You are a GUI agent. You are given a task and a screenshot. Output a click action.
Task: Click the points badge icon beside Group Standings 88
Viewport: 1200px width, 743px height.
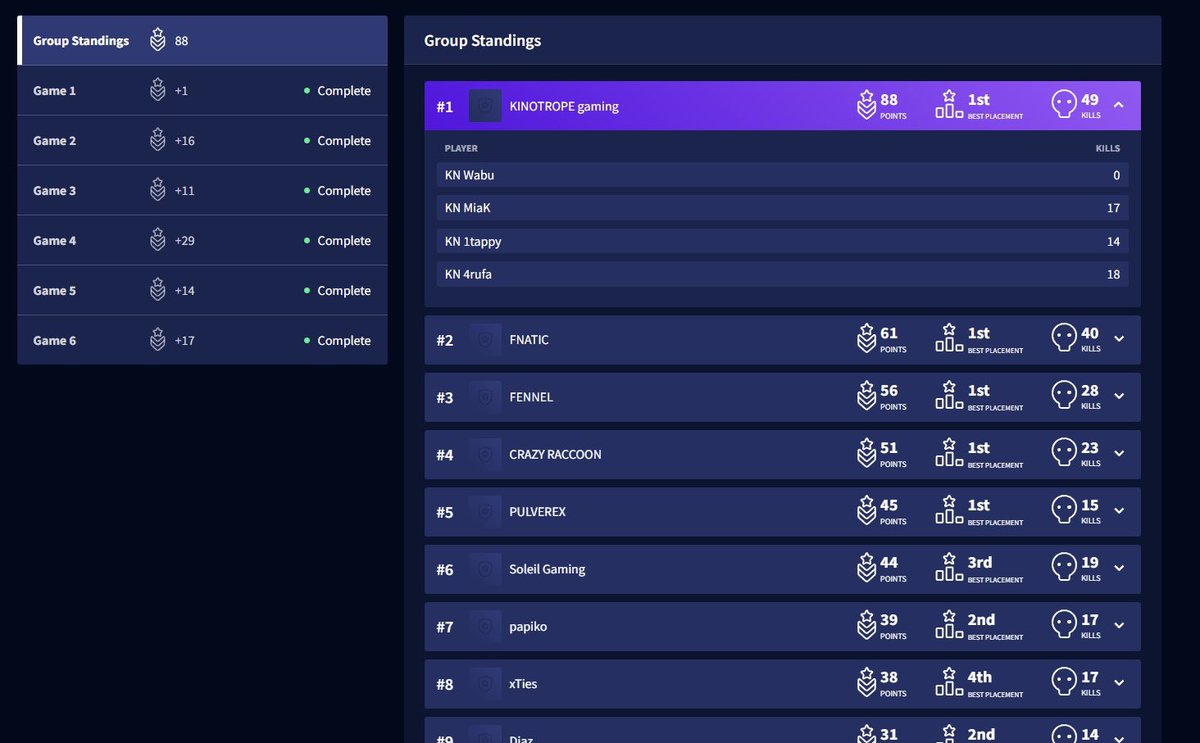[157, 40]
